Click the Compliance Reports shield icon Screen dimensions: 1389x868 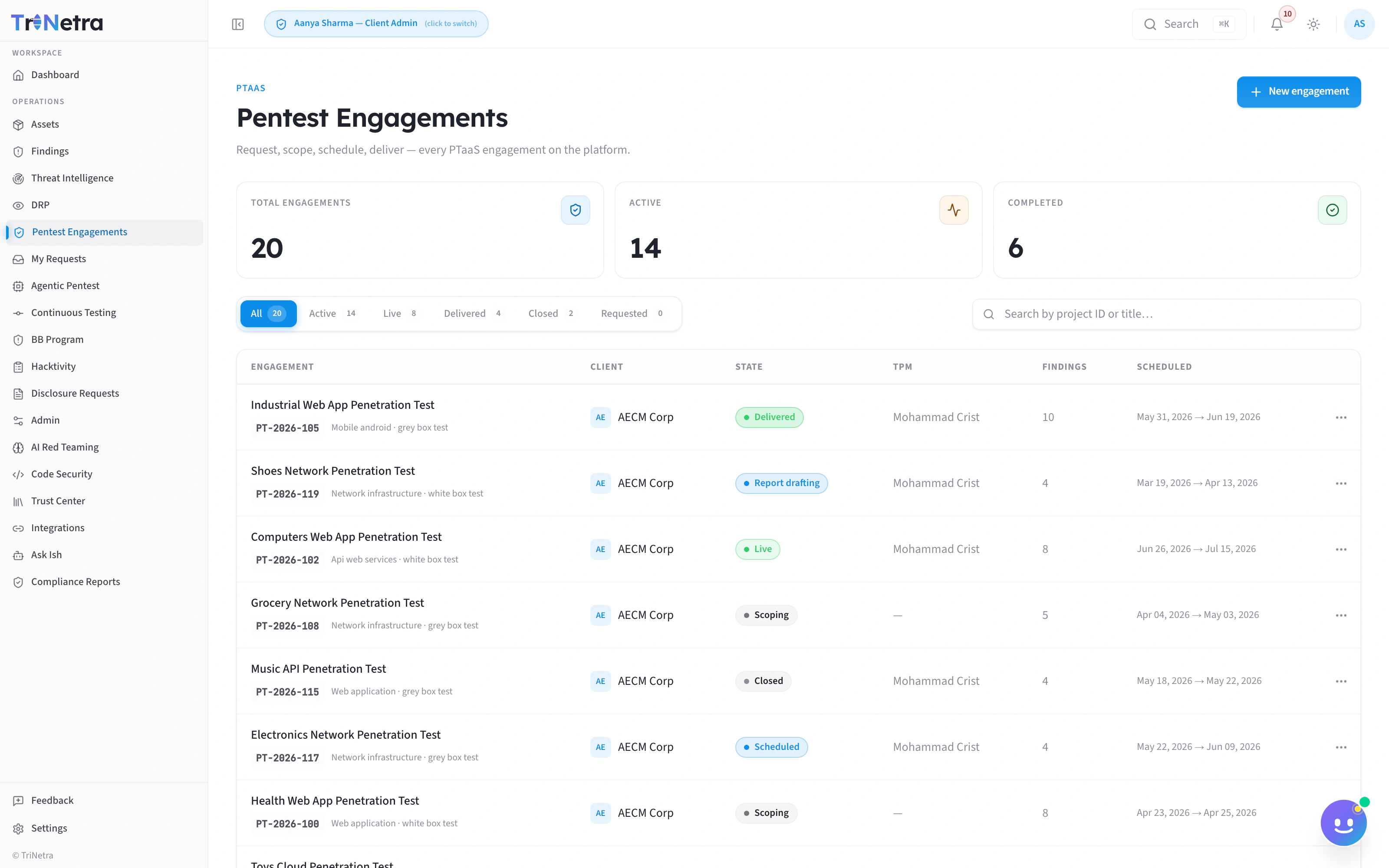coord(18,583)
